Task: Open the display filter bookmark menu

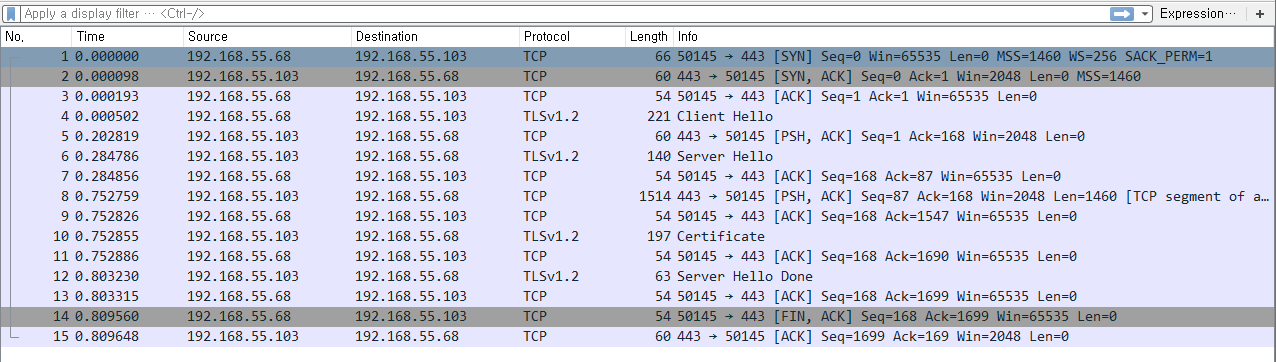Action: [11, 14]
